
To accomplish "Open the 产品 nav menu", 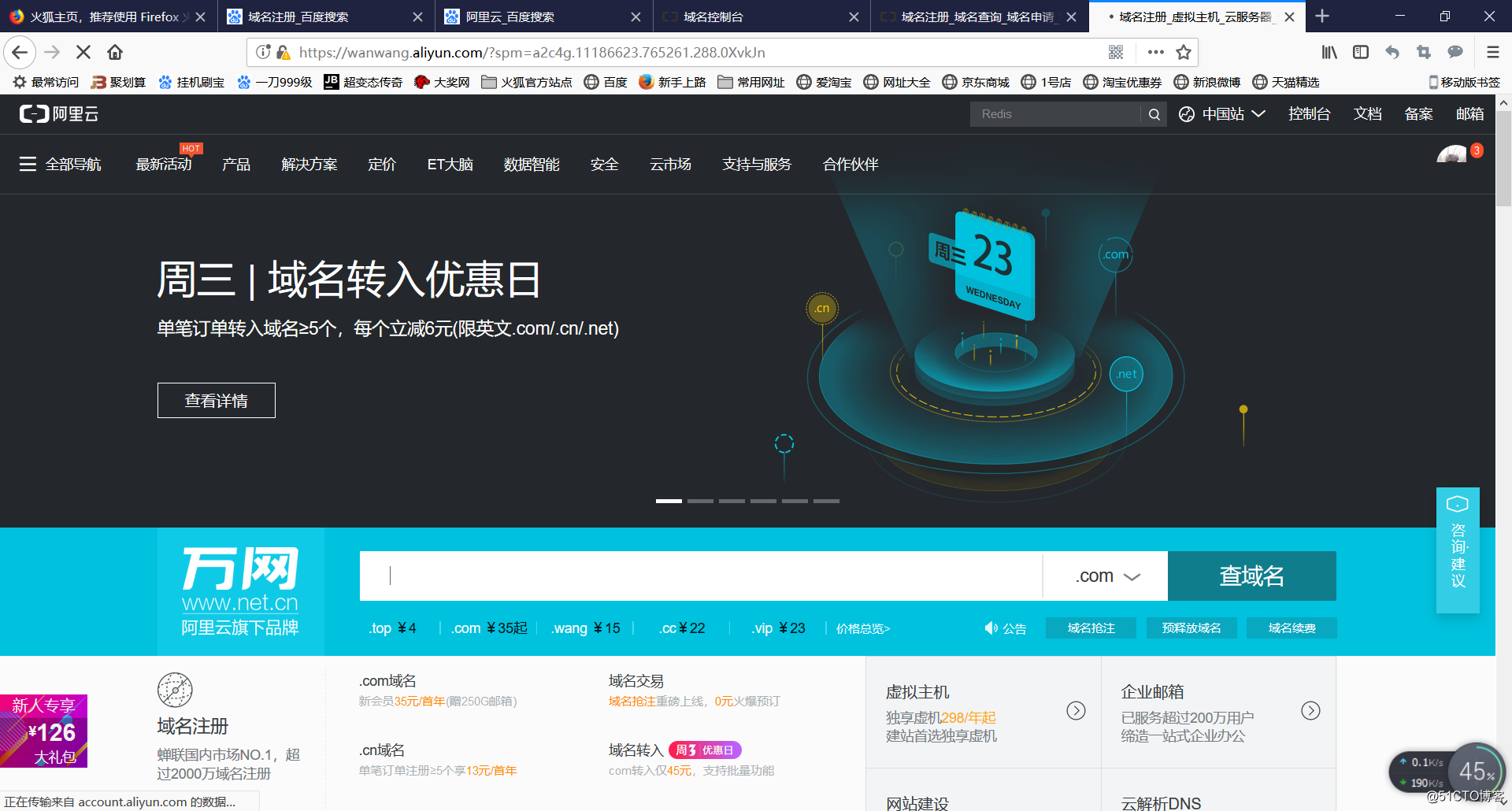I will point(236,164).
